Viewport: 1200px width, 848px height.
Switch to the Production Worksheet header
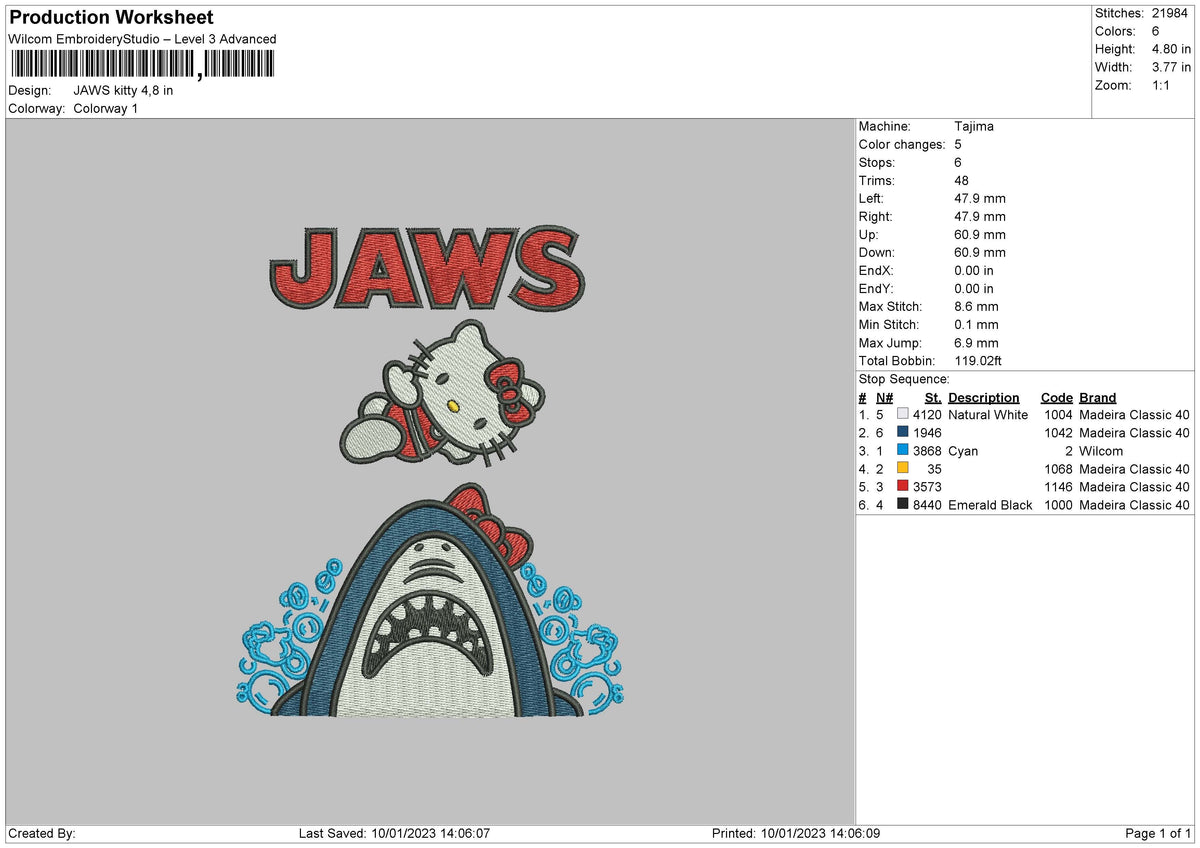[110, 17]
